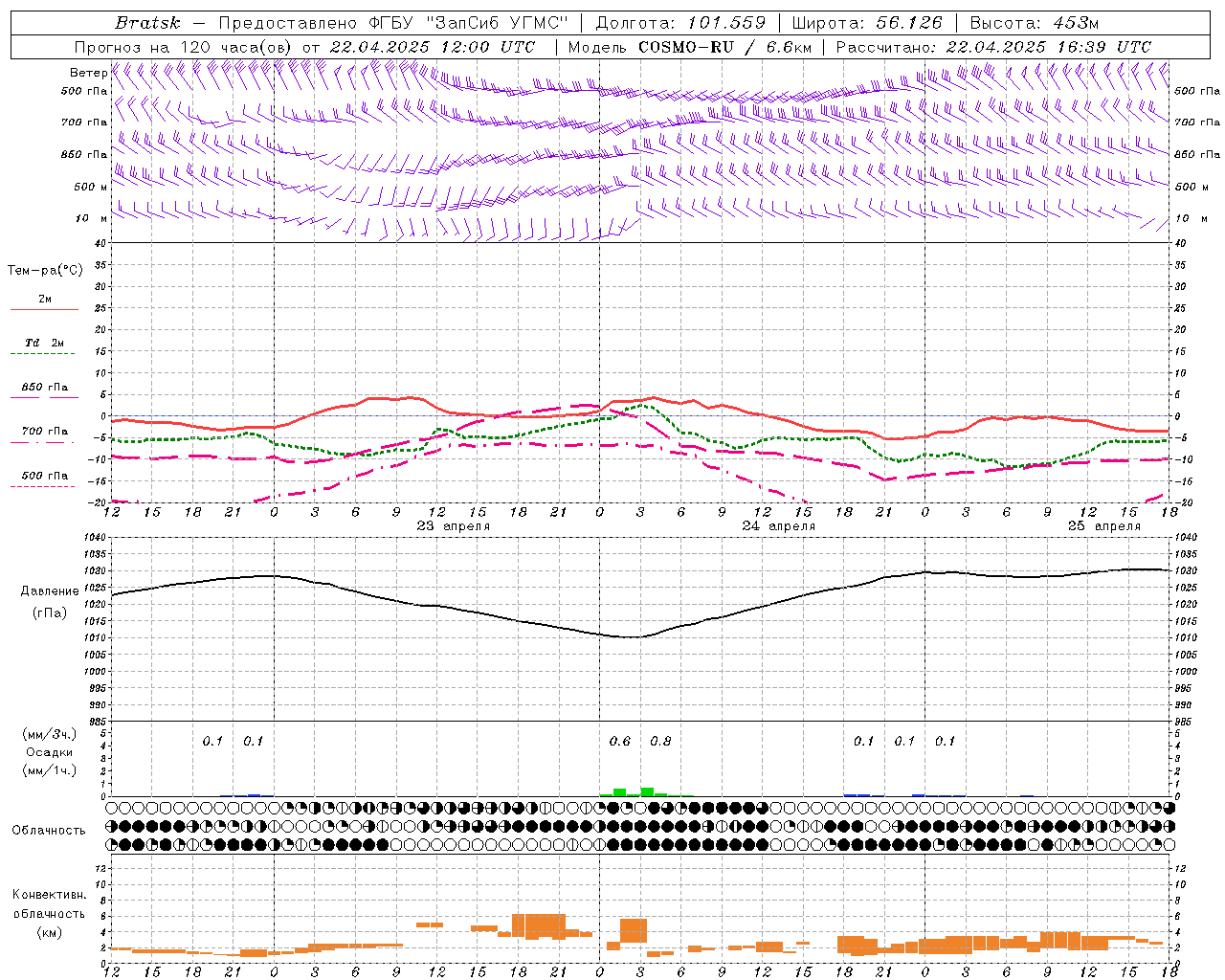The image size is (1225, 980).
Task: Select the provider text ФГБУ "ЗапСиб УГМС"
Action: point(469,23)
